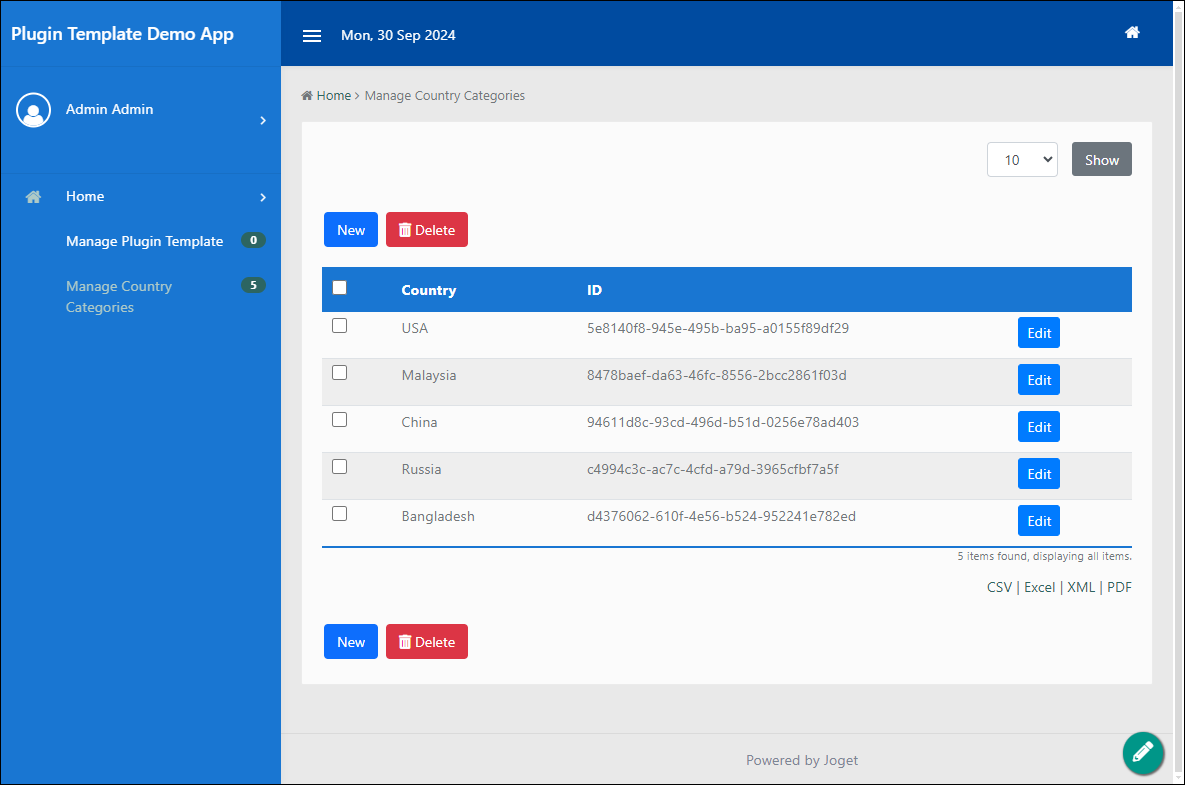
Task: Edit the Malaysia row
Action: 1038,380
